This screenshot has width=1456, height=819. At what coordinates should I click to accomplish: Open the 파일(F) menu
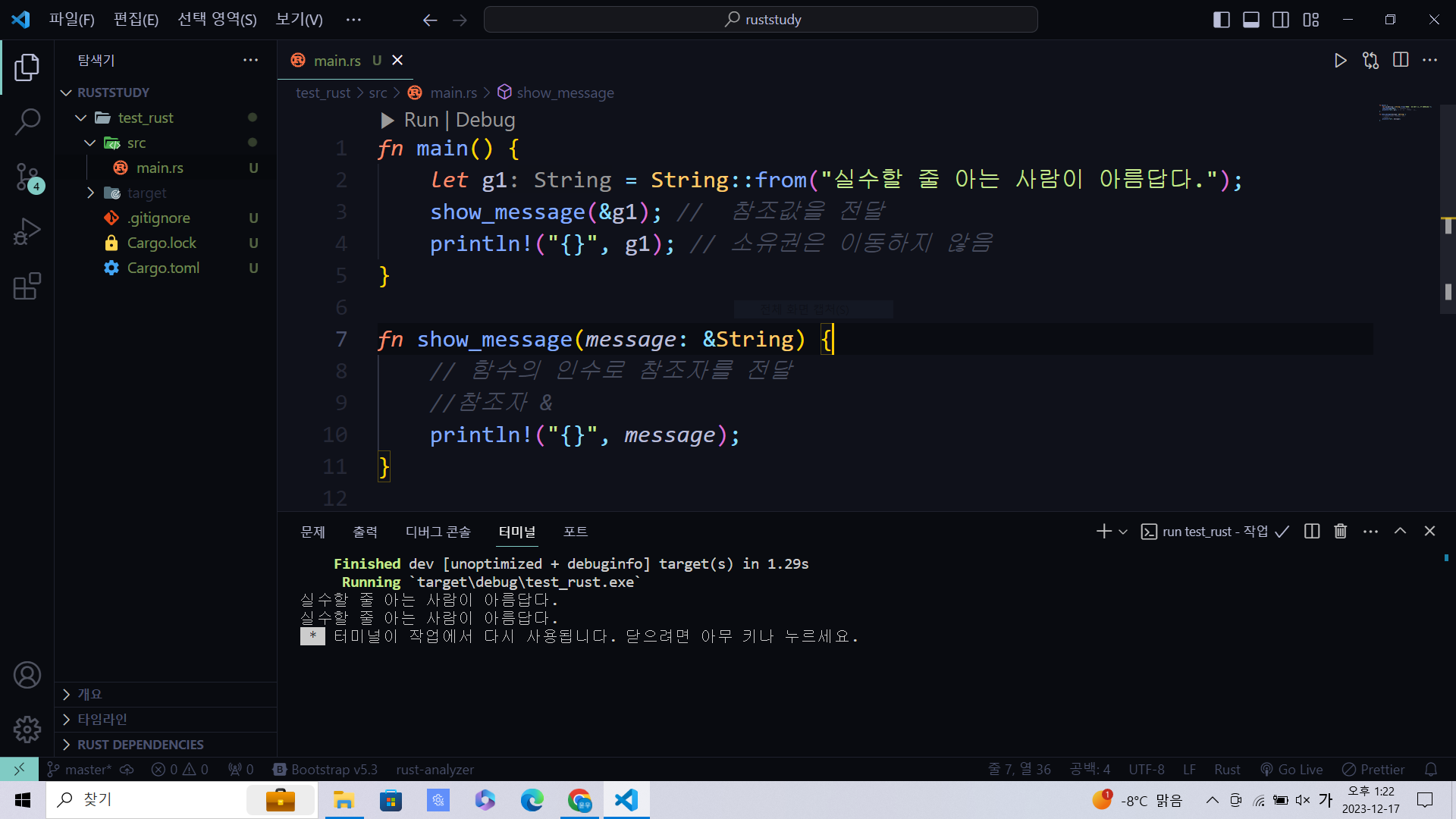tap(71, 20)
